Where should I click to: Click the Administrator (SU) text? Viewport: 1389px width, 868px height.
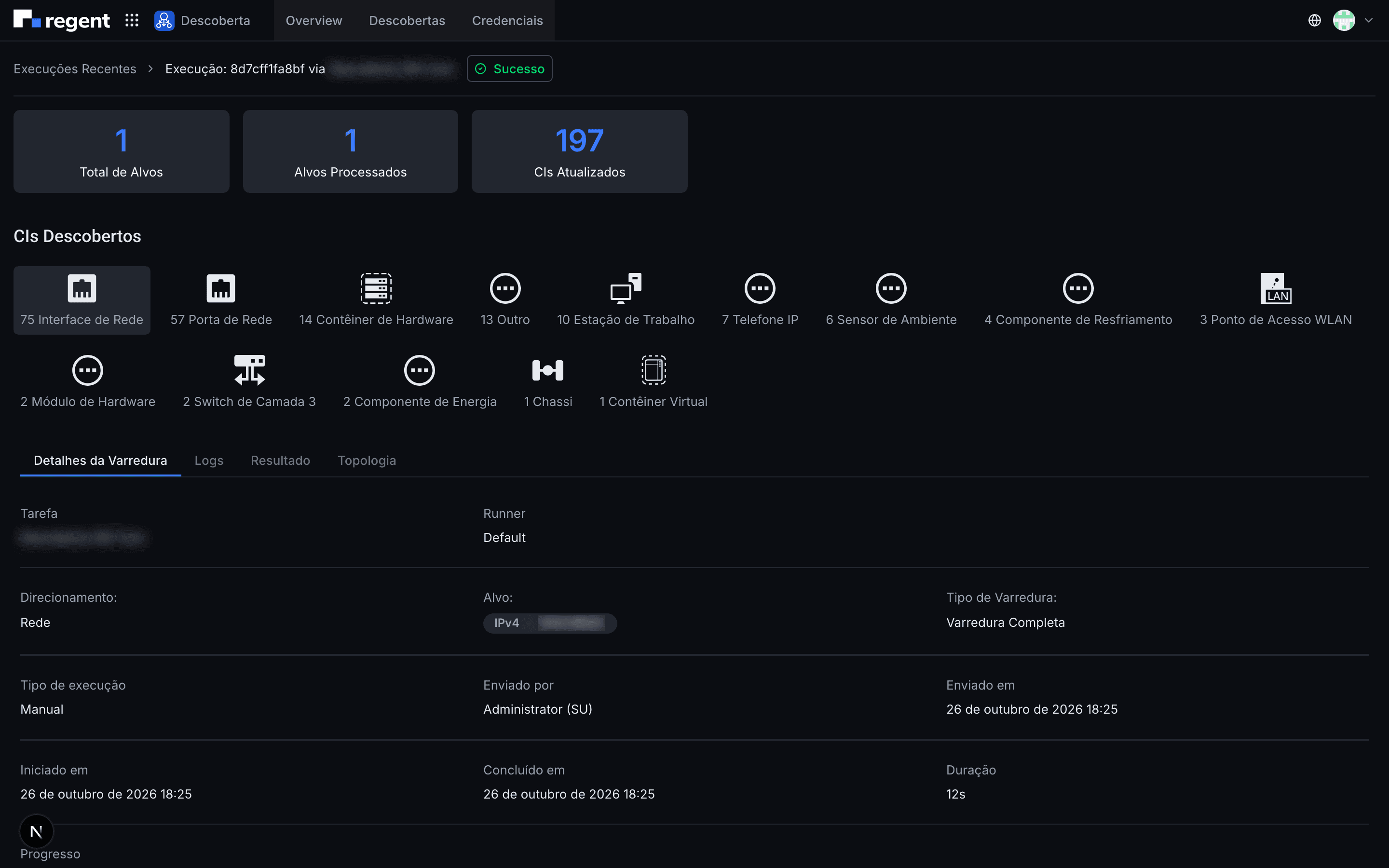538,709
